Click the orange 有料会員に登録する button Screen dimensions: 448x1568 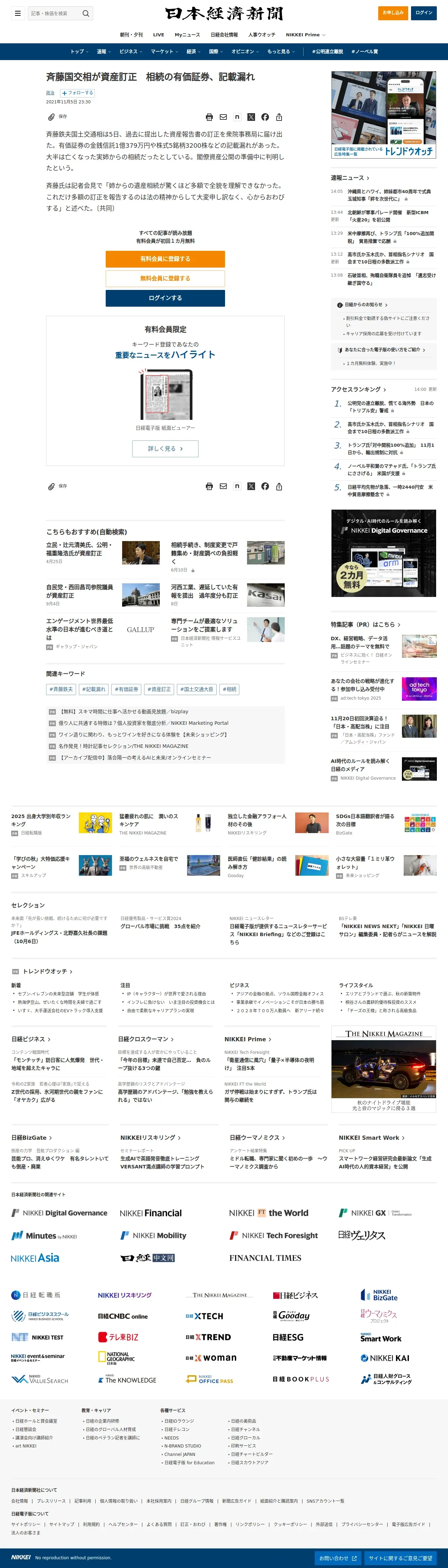[165, 259]
